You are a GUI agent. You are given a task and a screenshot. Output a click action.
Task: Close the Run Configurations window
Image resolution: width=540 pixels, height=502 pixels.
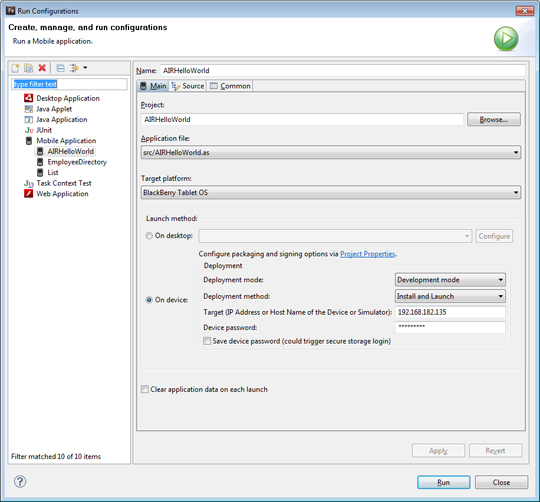point(525,11)
